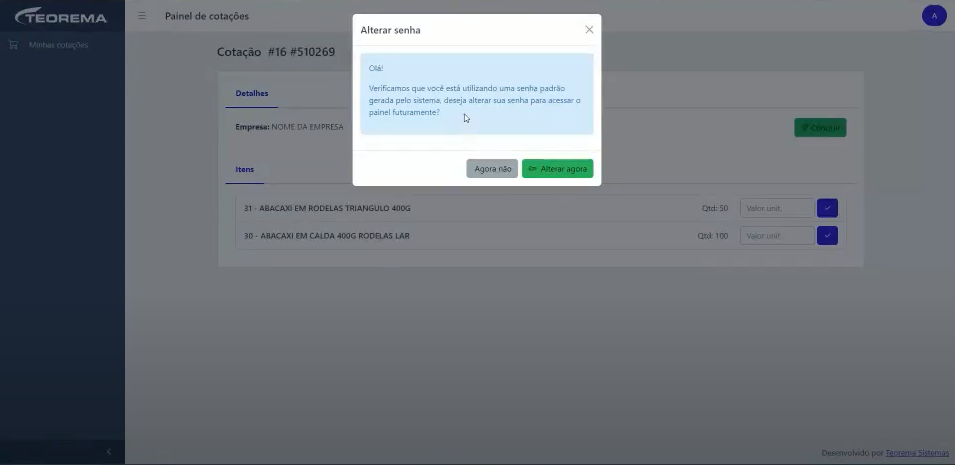Click the shopping cart icon in sidebar
Screen dimensions: 955x465
13,44
